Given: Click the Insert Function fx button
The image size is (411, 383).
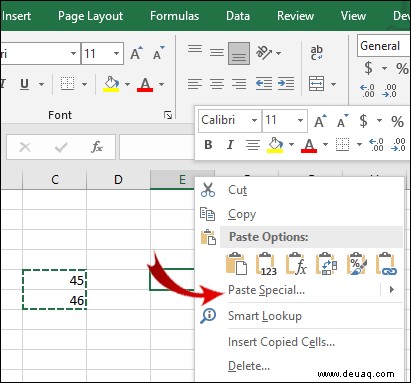Looking at the screenshot, I should tap(97, 147).
